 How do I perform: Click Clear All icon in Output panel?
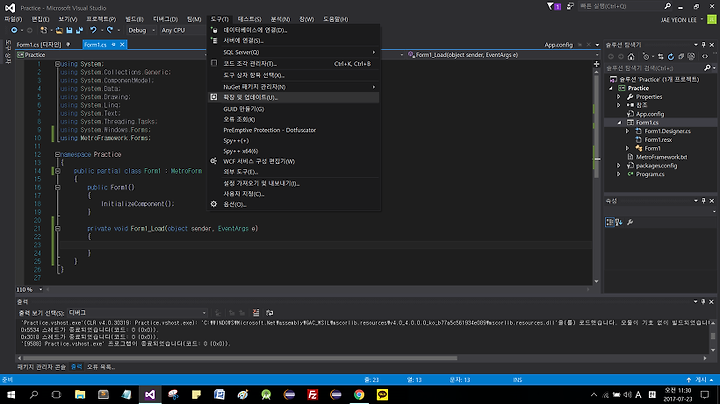256,313
